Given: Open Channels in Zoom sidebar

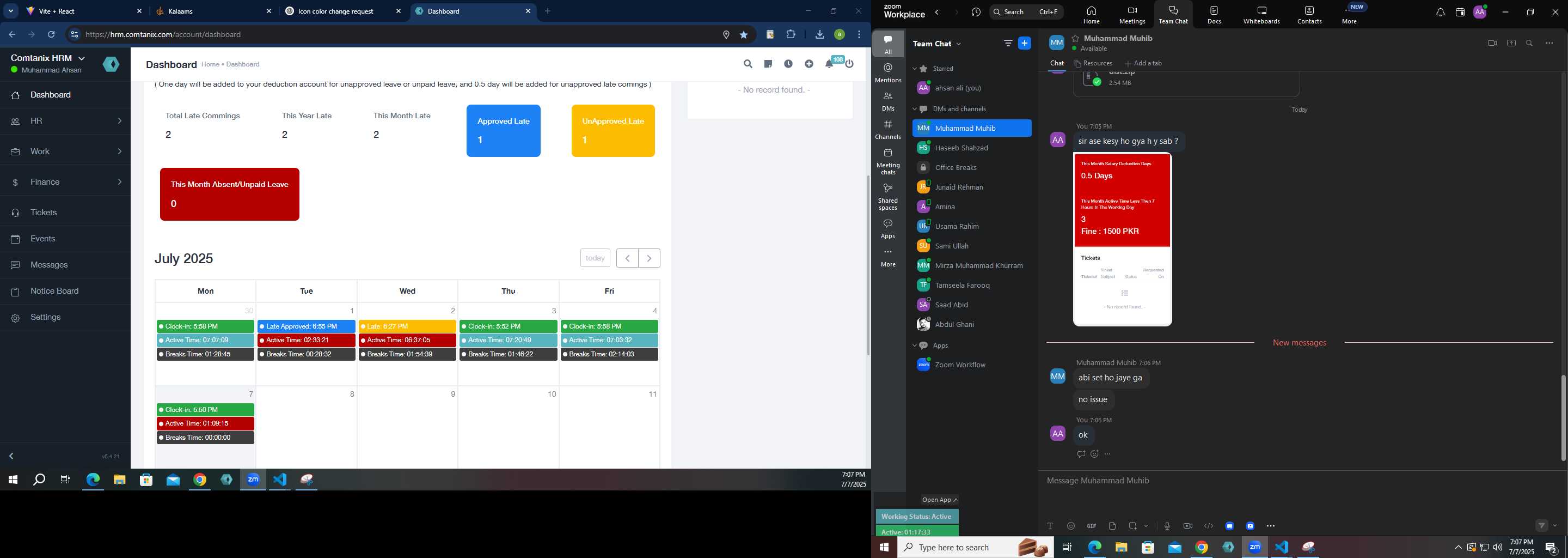Looking at the screenshot, I should tap(888, 130).
